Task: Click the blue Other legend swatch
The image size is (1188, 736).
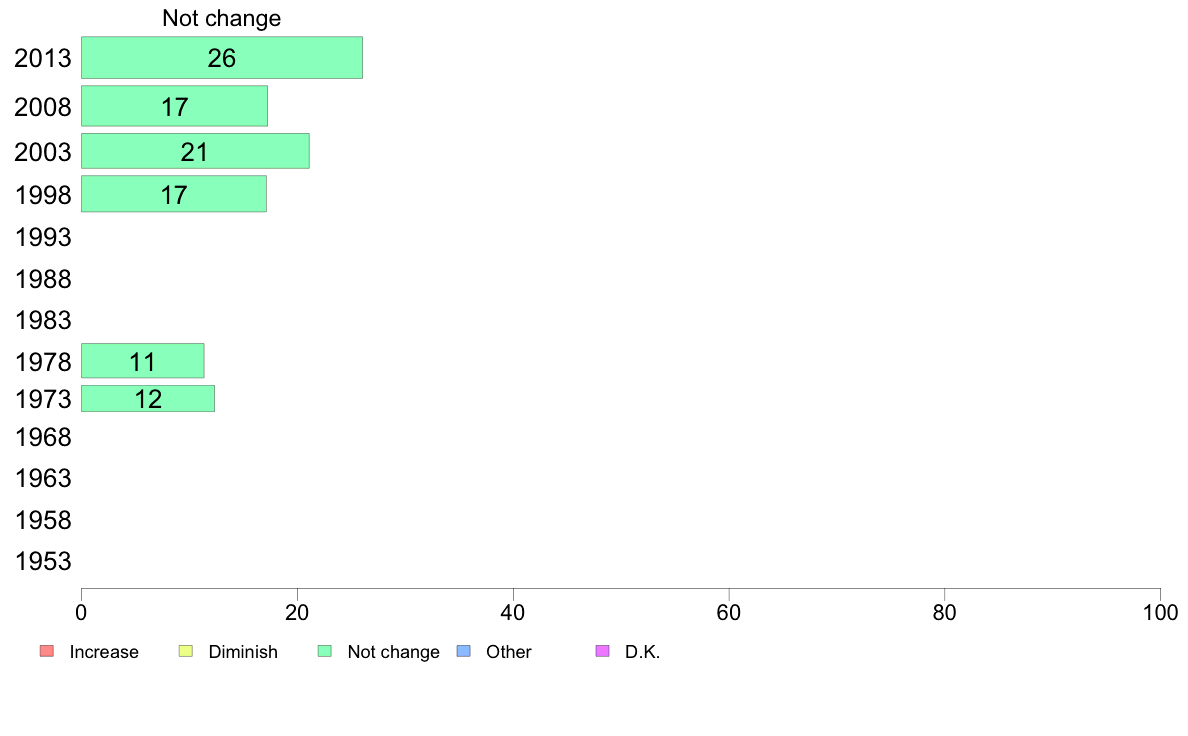Action: coord(464,651)
